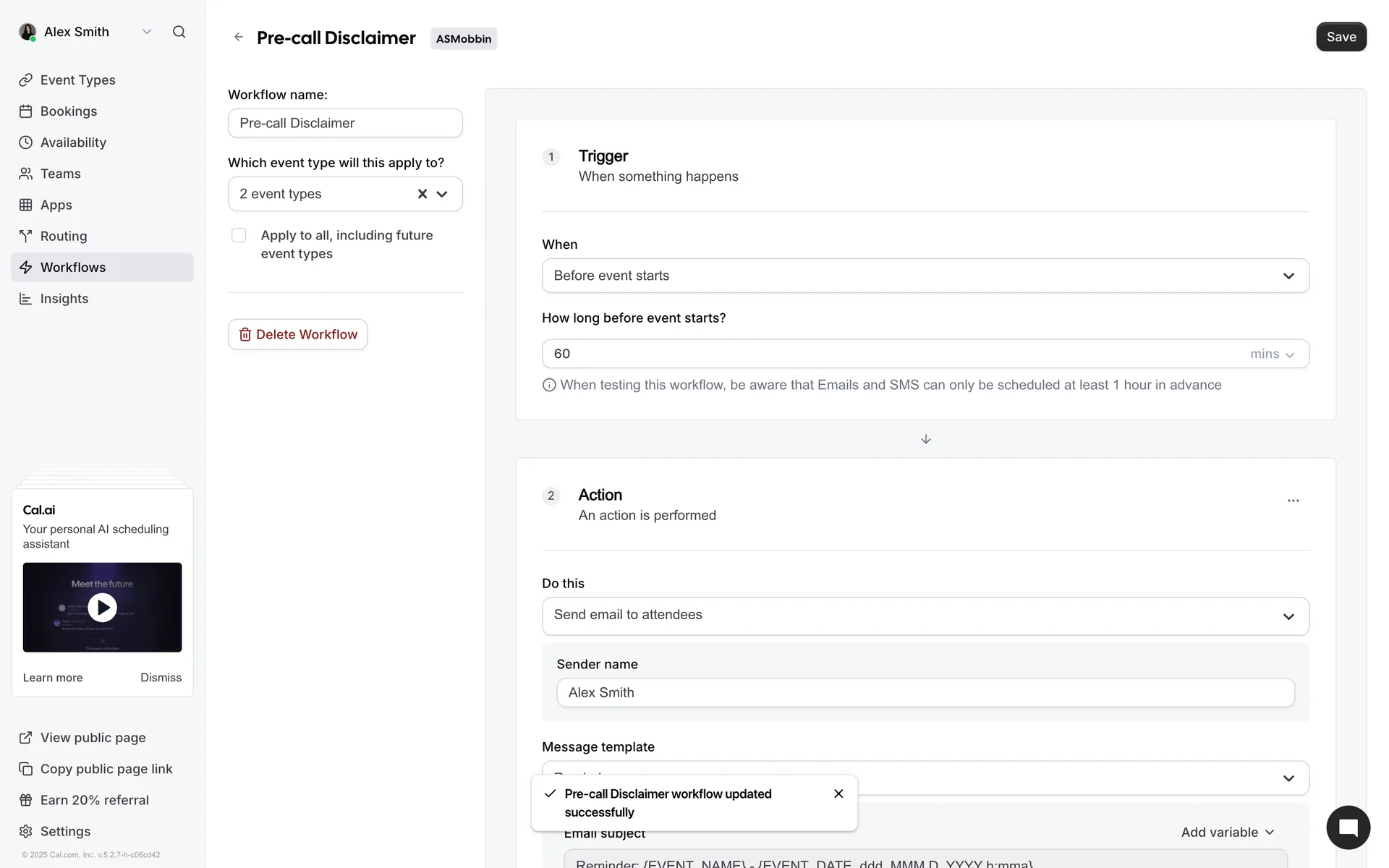Screen dimensions: 1389x868
Task: Click the search magnifier icon in sidebar
Action: (179, 32)
